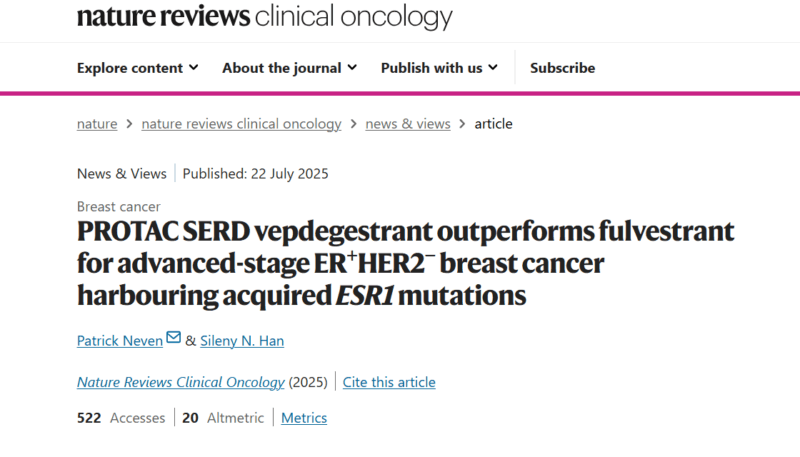The image size is (800, 457).
Task: Click the email envelope icon beside Patrick Neven
Action: point(173,337)
